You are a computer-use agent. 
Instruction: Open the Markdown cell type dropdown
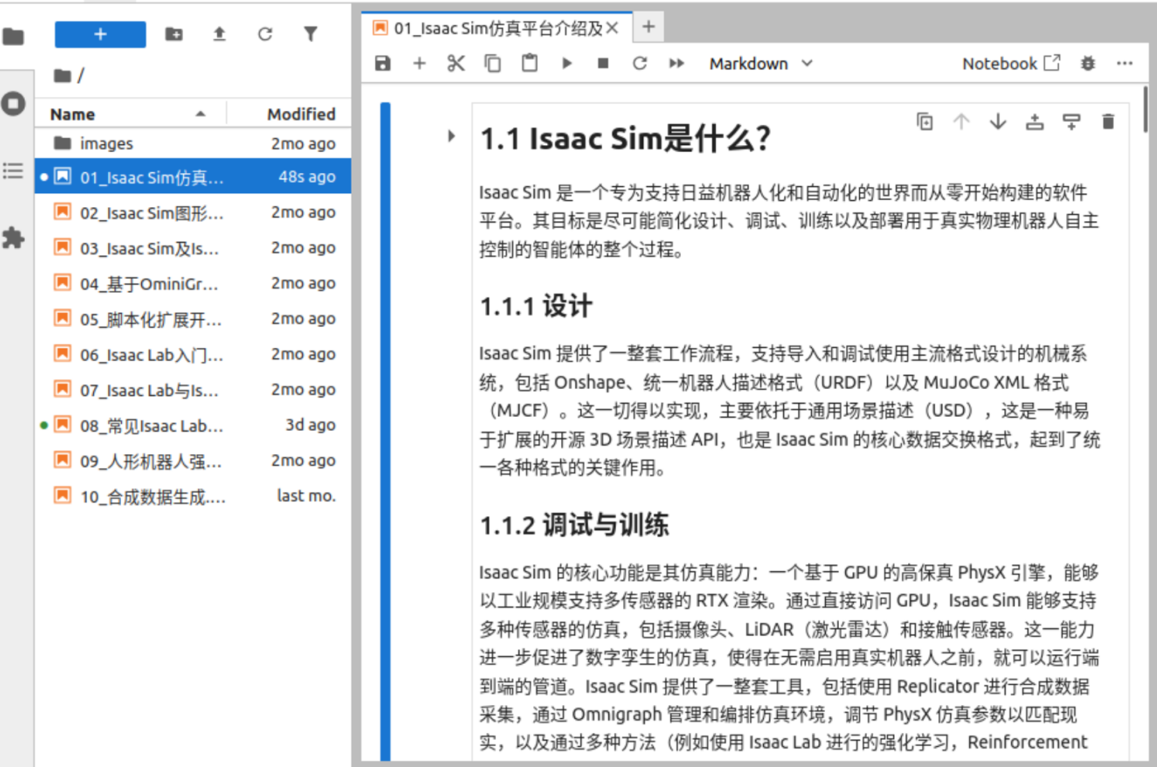pyautogui.click(x=761, y=63)
